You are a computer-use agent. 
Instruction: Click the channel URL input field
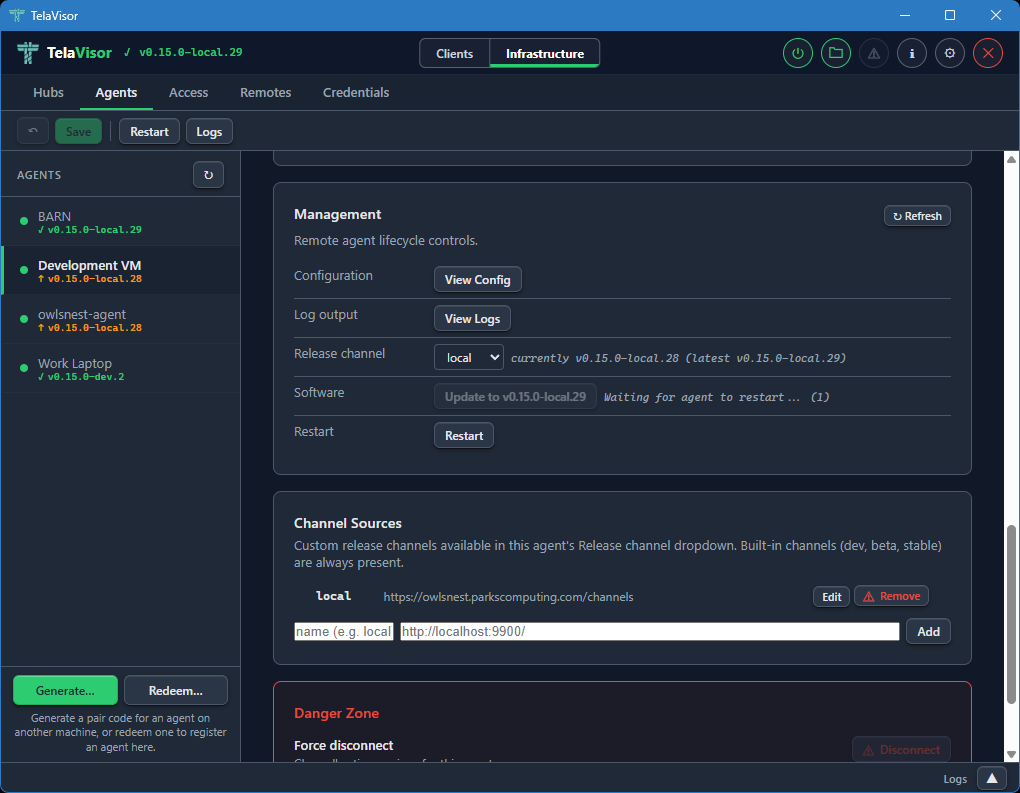pyautogui.click(x=649, y=632)
